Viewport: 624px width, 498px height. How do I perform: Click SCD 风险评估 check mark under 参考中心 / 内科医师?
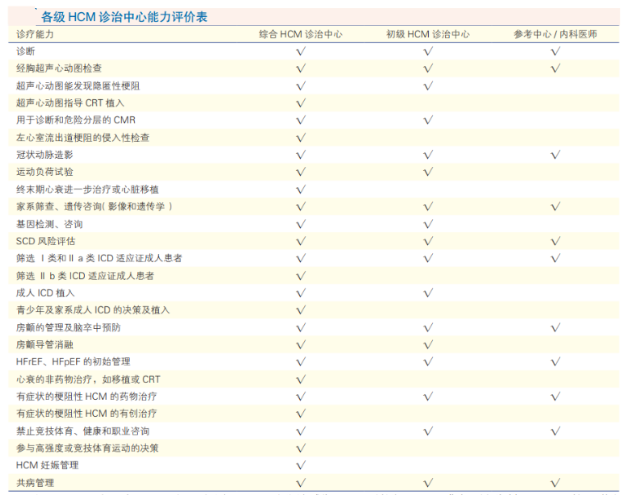click(556, 241)
